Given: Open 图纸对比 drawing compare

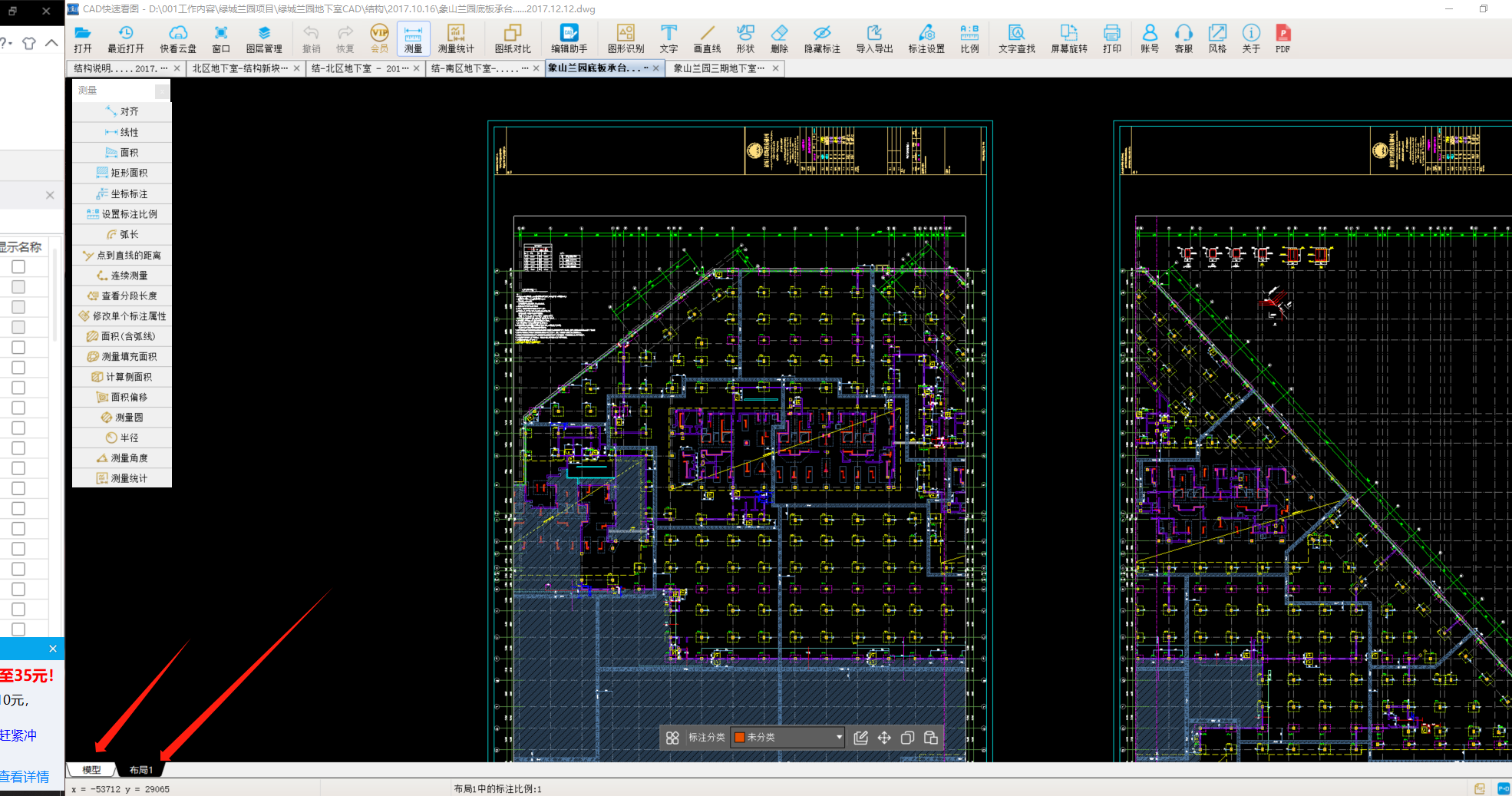Looking at the screenshot, I should [x=513, y=38].
